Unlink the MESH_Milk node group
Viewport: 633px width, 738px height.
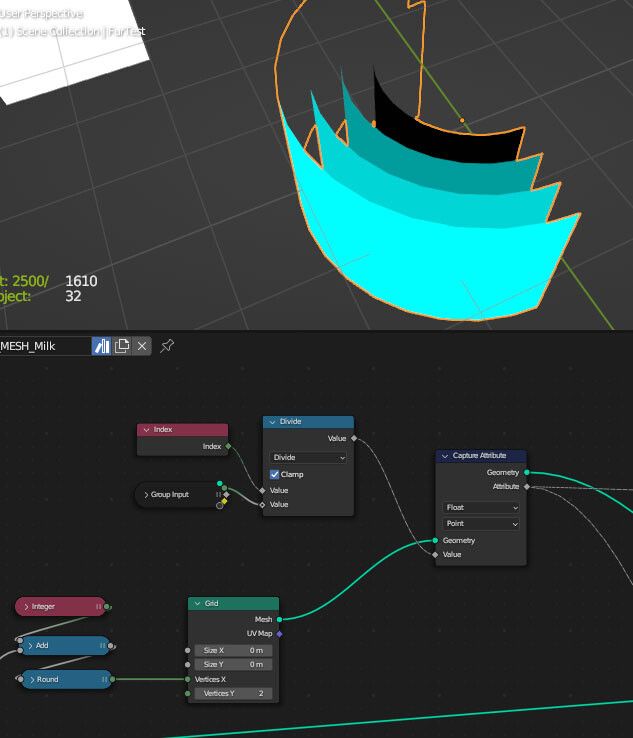[x=142, y=346]
